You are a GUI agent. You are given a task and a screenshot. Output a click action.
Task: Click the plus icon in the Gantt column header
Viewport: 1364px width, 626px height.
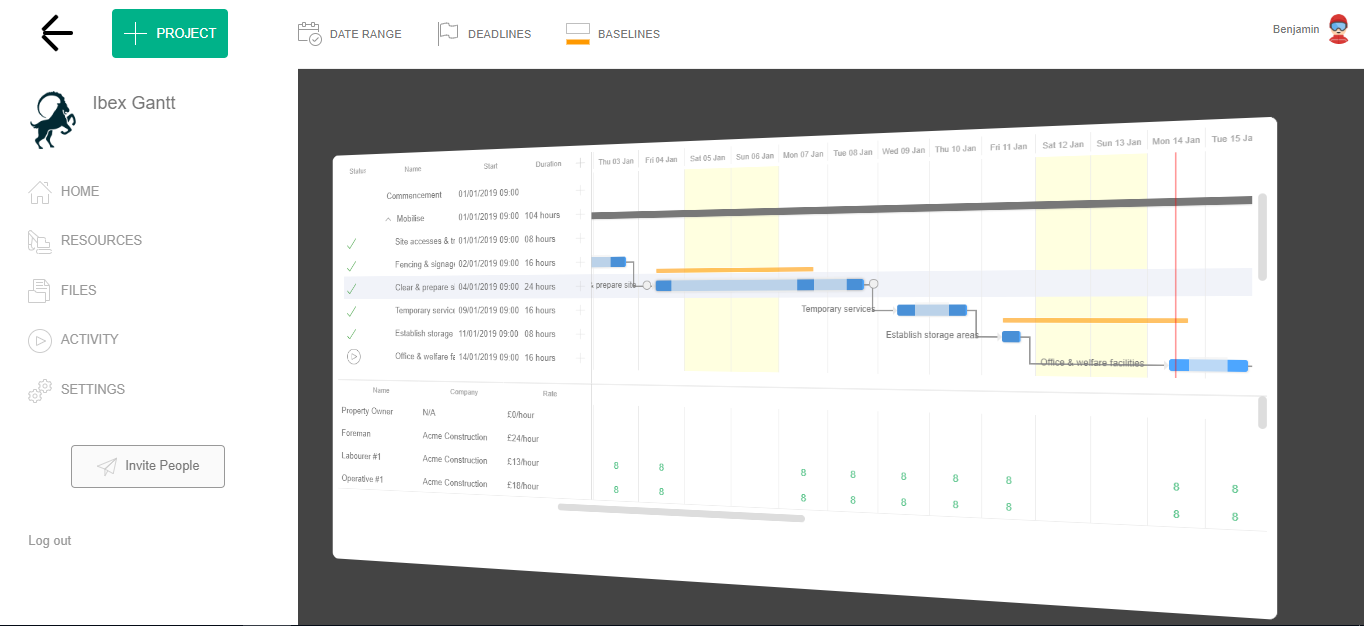pos(579,164)
